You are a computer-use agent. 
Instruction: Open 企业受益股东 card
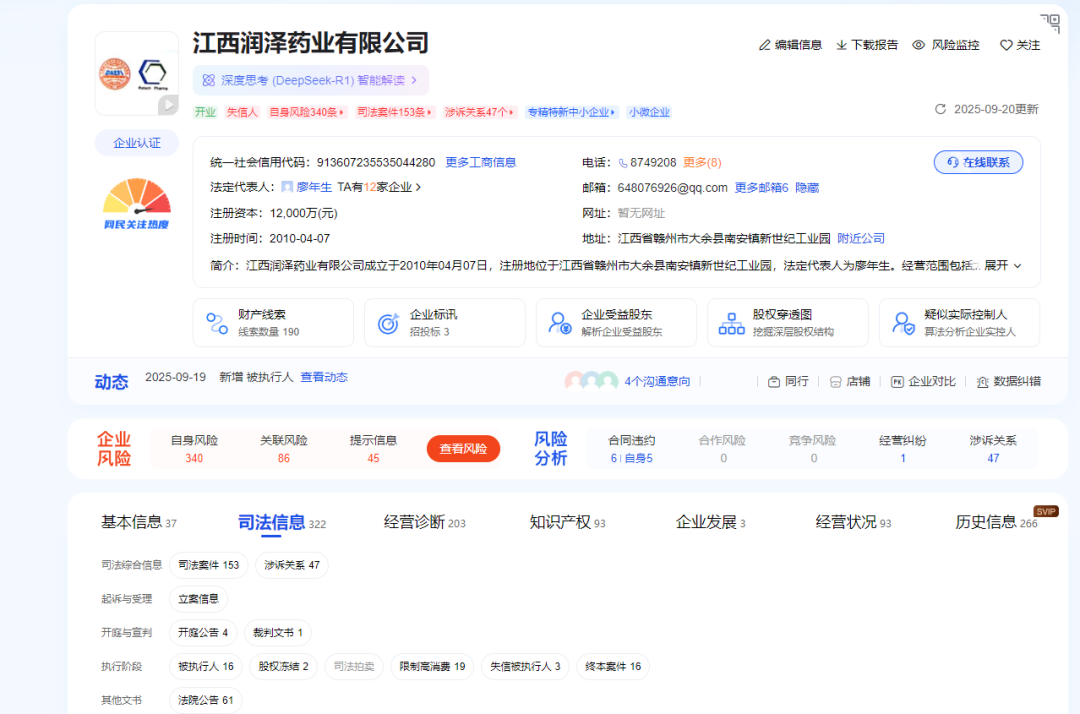[x=616, y=322]
